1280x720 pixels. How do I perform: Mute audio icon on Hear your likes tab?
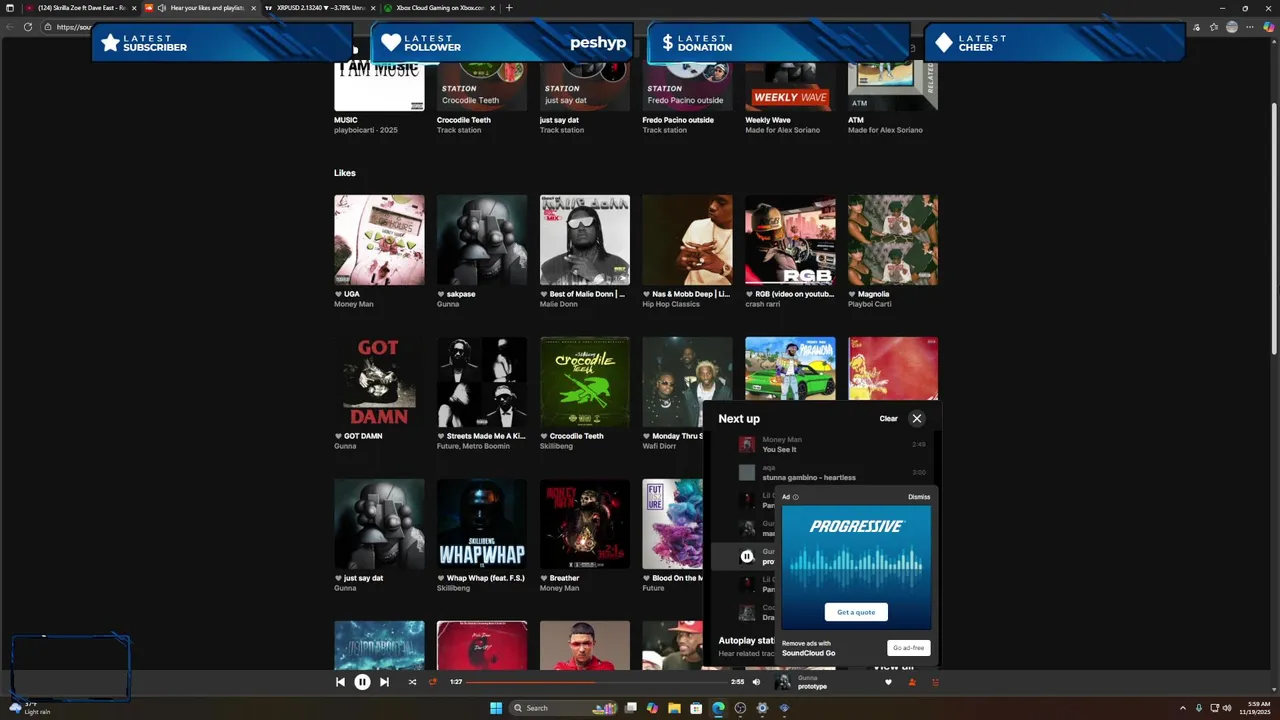162,8
